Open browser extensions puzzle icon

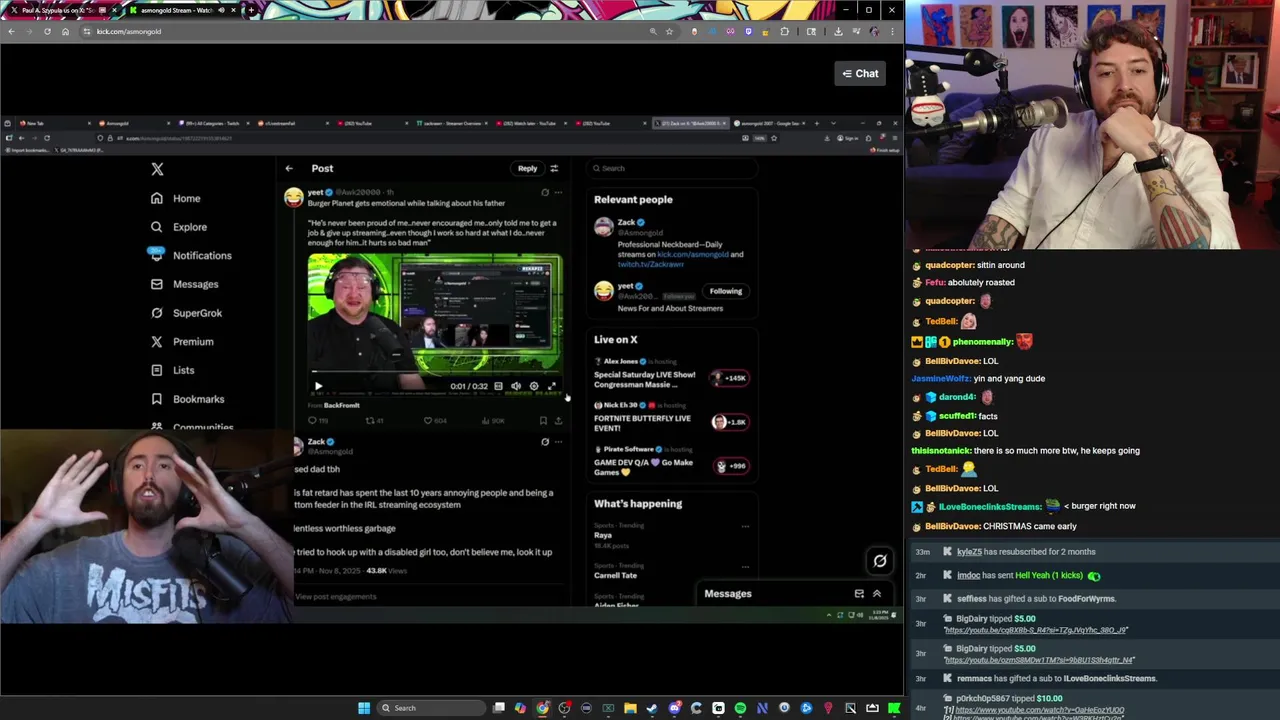[785, 31]
